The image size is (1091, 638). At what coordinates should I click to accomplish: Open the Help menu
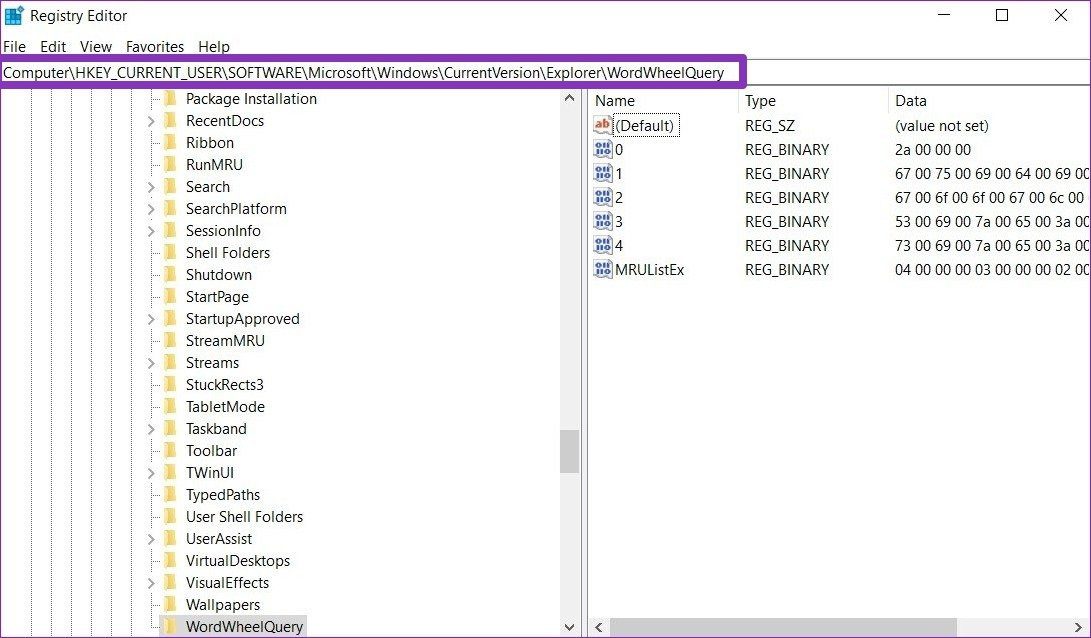pyautogui.click(x=214, y=47)
